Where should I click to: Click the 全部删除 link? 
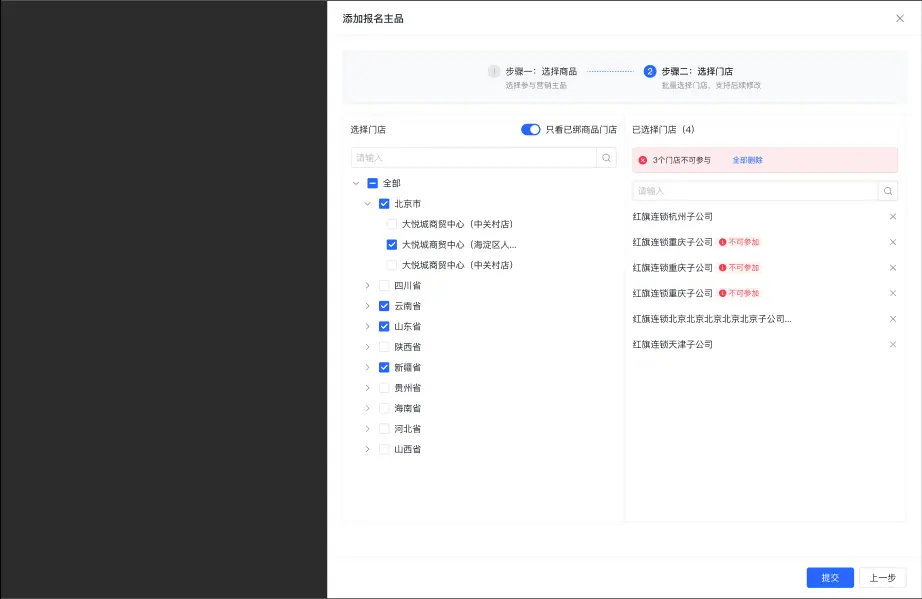(747, 160)
